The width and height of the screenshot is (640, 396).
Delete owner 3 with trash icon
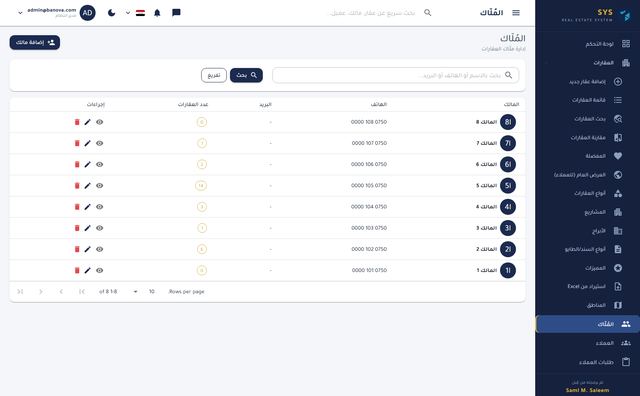pos(77,228)
